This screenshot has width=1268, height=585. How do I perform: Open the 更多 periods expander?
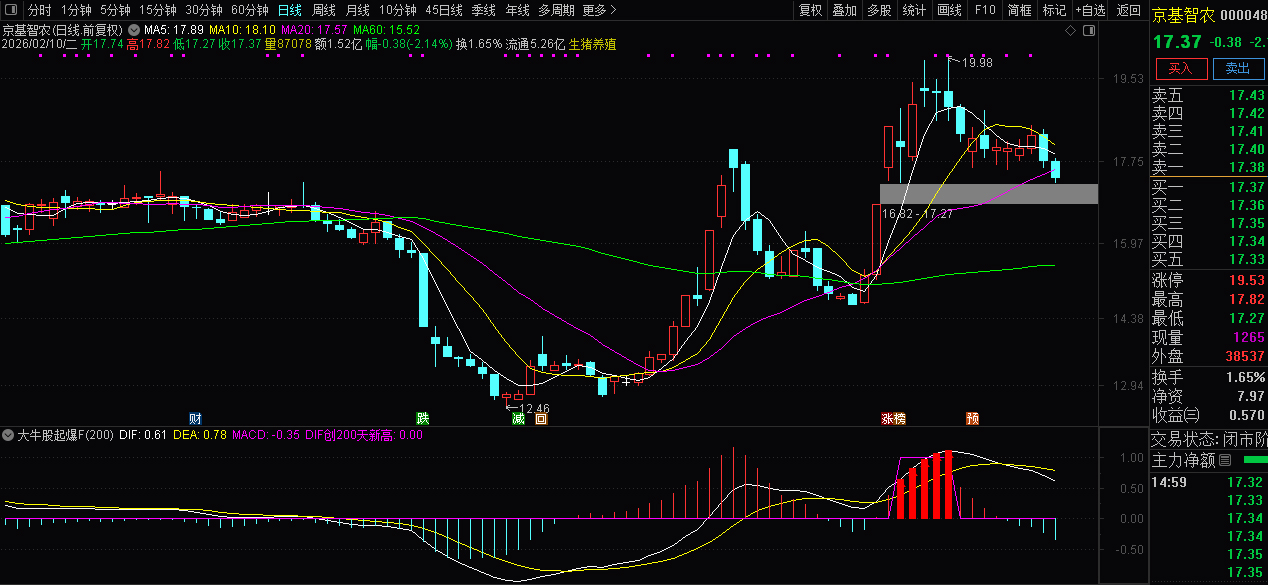coord(597,11)
